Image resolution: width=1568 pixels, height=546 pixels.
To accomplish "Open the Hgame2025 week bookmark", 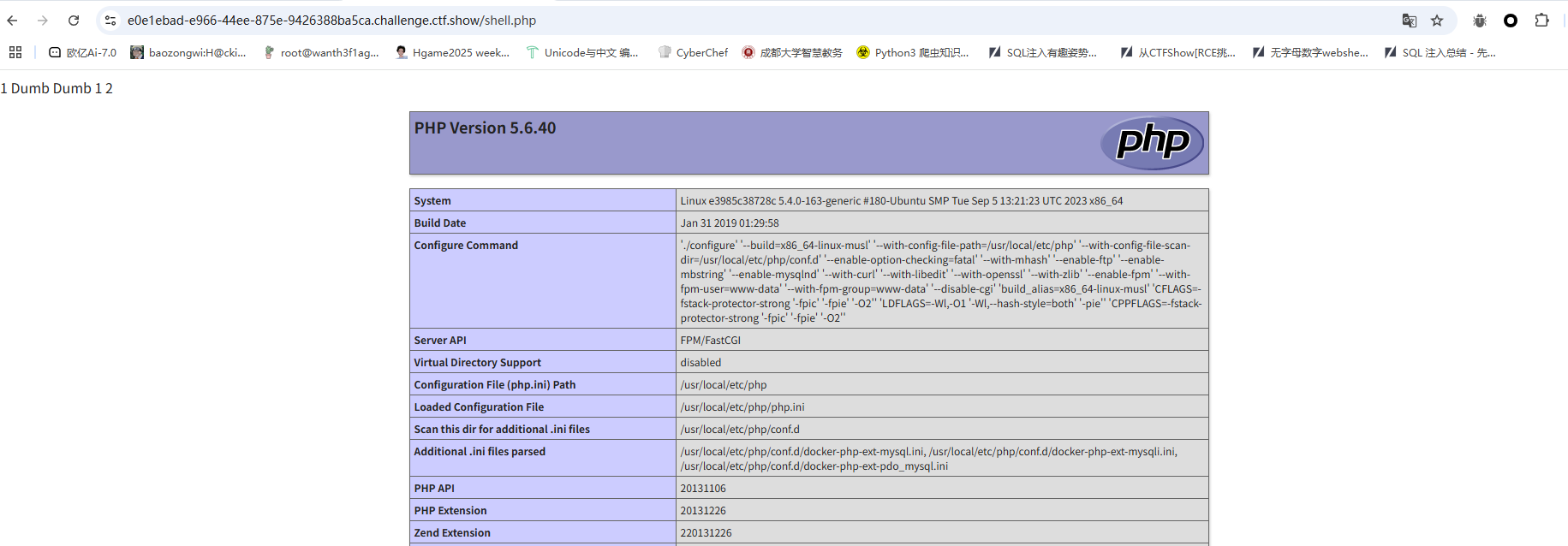I will [x=452, y=52].
